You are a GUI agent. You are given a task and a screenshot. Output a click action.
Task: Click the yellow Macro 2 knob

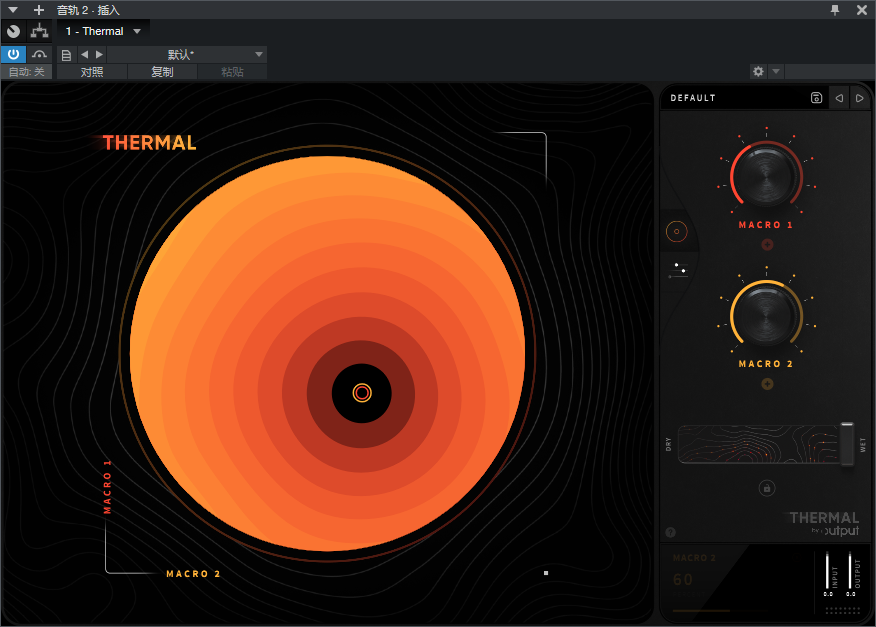pyautogui.click(x=766, y=315)
